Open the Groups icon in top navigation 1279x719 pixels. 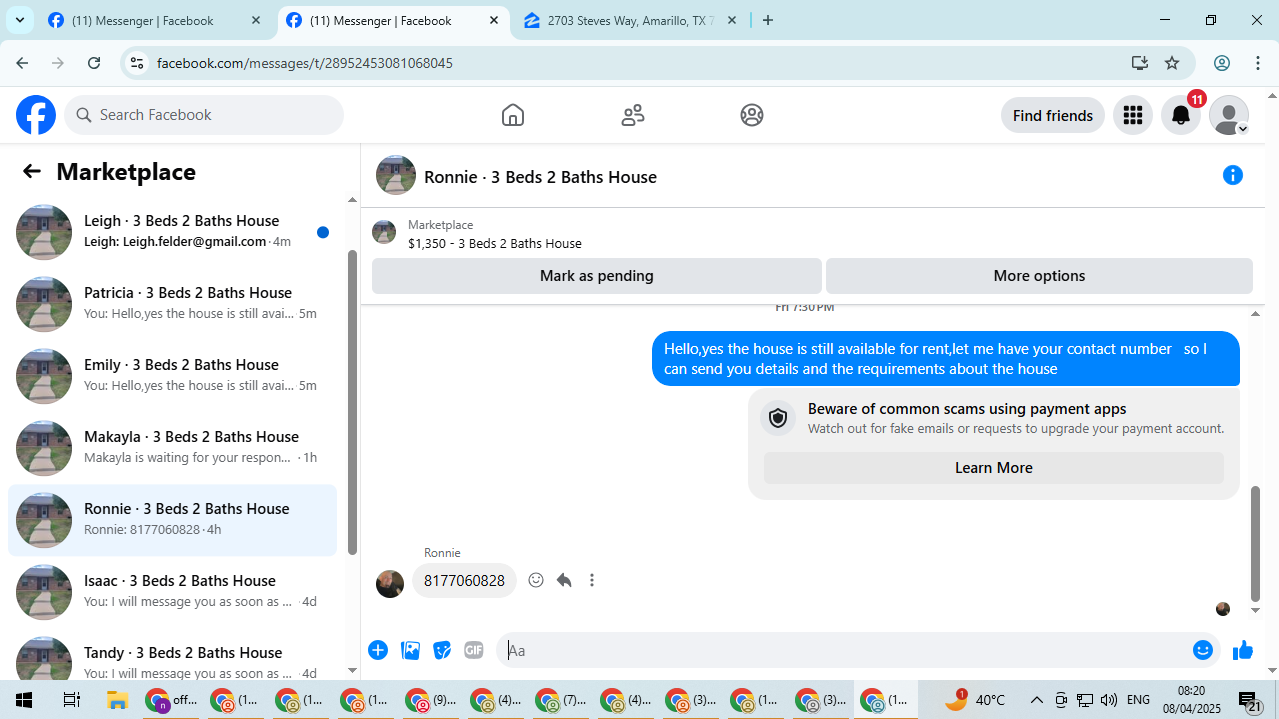click(x=752, y=115)
